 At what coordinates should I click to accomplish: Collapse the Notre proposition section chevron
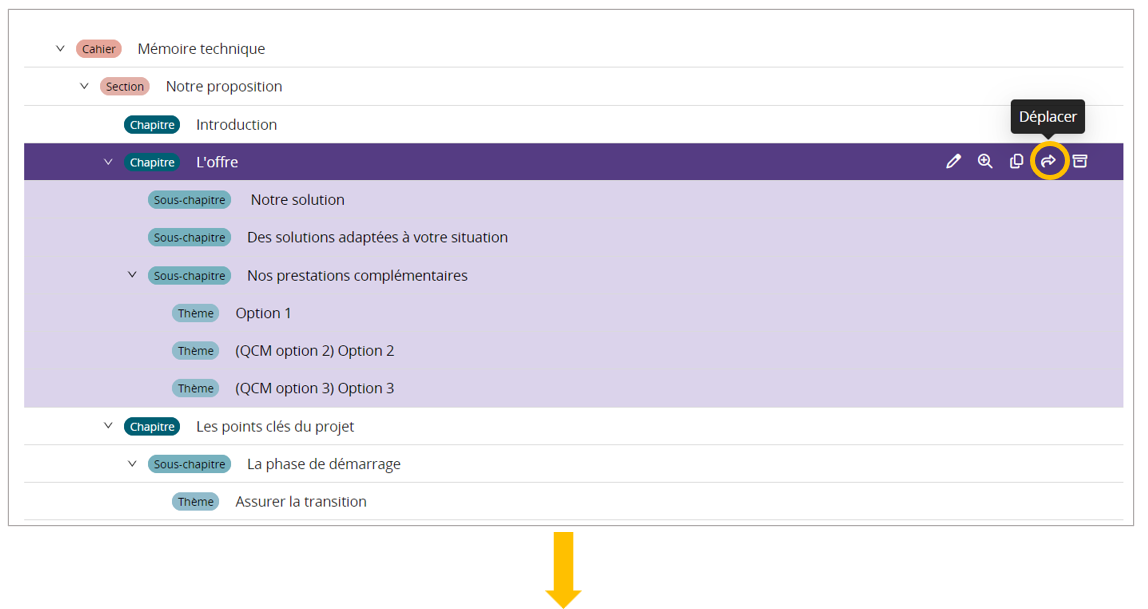tap(84, 86)
